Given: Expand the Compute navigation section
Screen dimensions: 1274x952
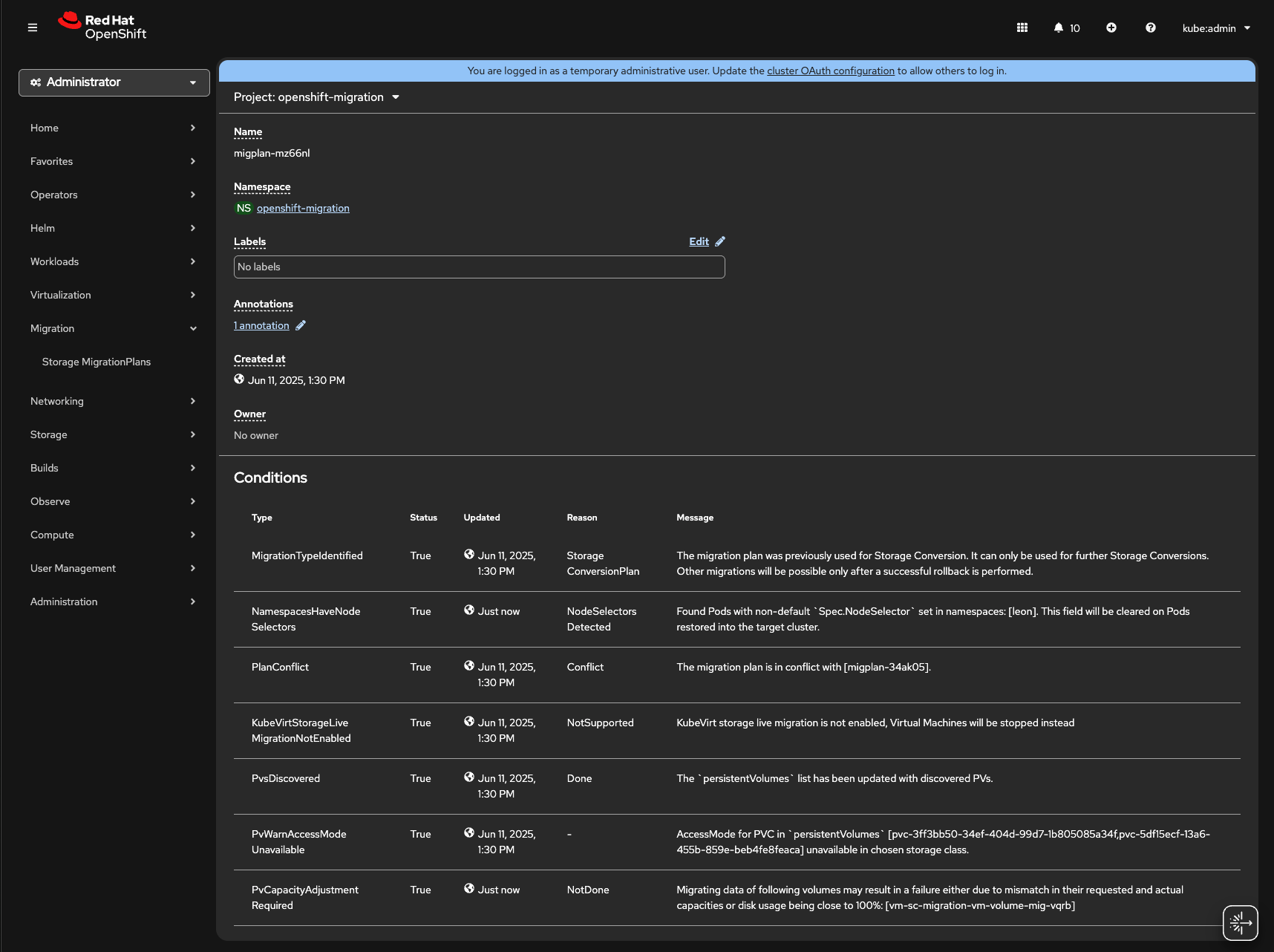Looking at the screenshot, I should (113, 535).
